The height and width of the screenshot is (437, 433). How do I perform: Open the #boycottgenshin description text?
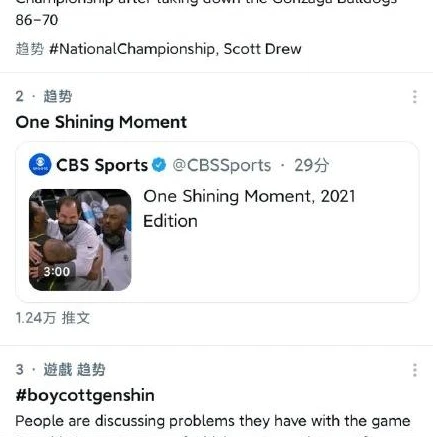click(213, 421)
